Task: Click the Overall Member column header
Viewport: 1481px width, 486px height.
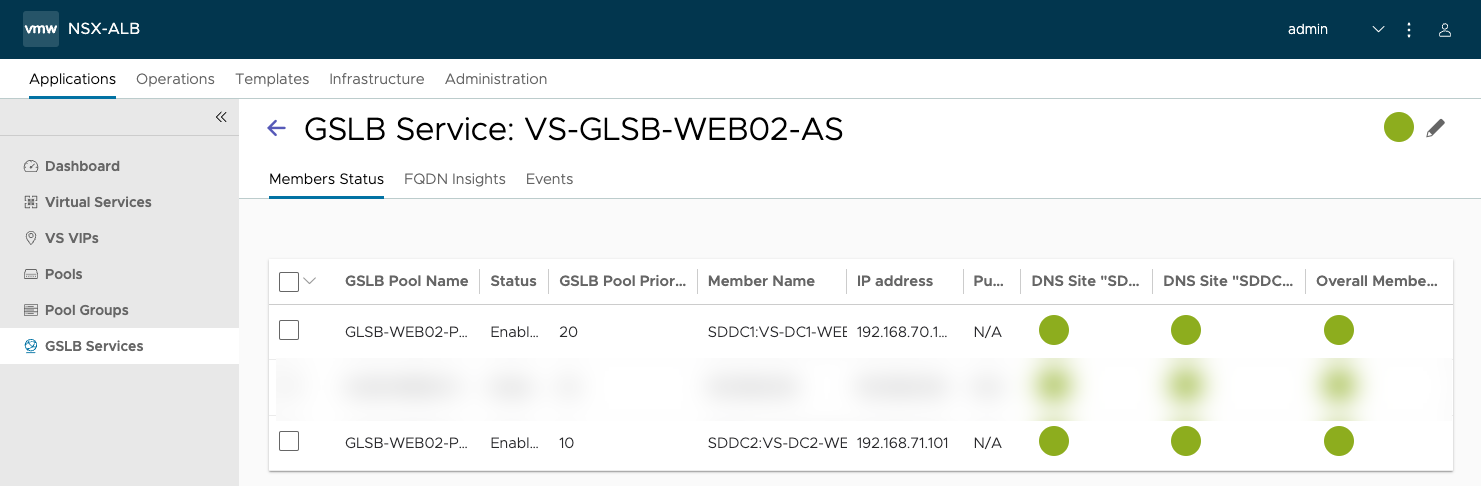Action: click(x=1377, y=281)
